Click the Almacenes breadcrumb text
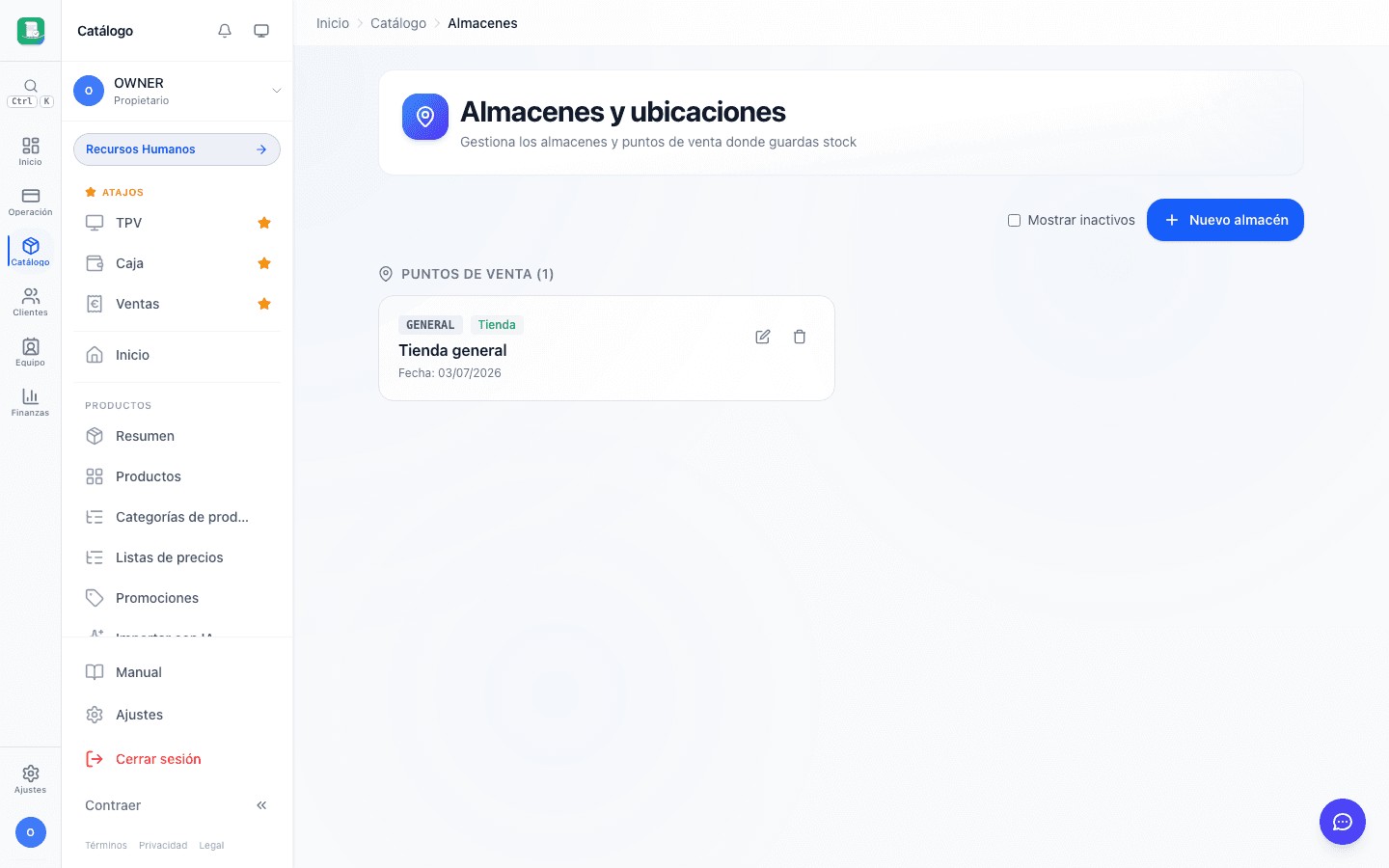Viewport: 1389px width, 868px height. tap(482, 23)
